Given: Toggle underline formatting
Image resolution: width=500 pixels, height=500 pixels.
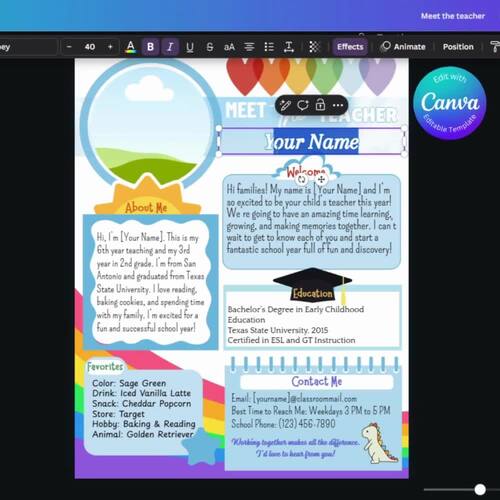Looking at the screenshot, I should [x=190, y=47].
